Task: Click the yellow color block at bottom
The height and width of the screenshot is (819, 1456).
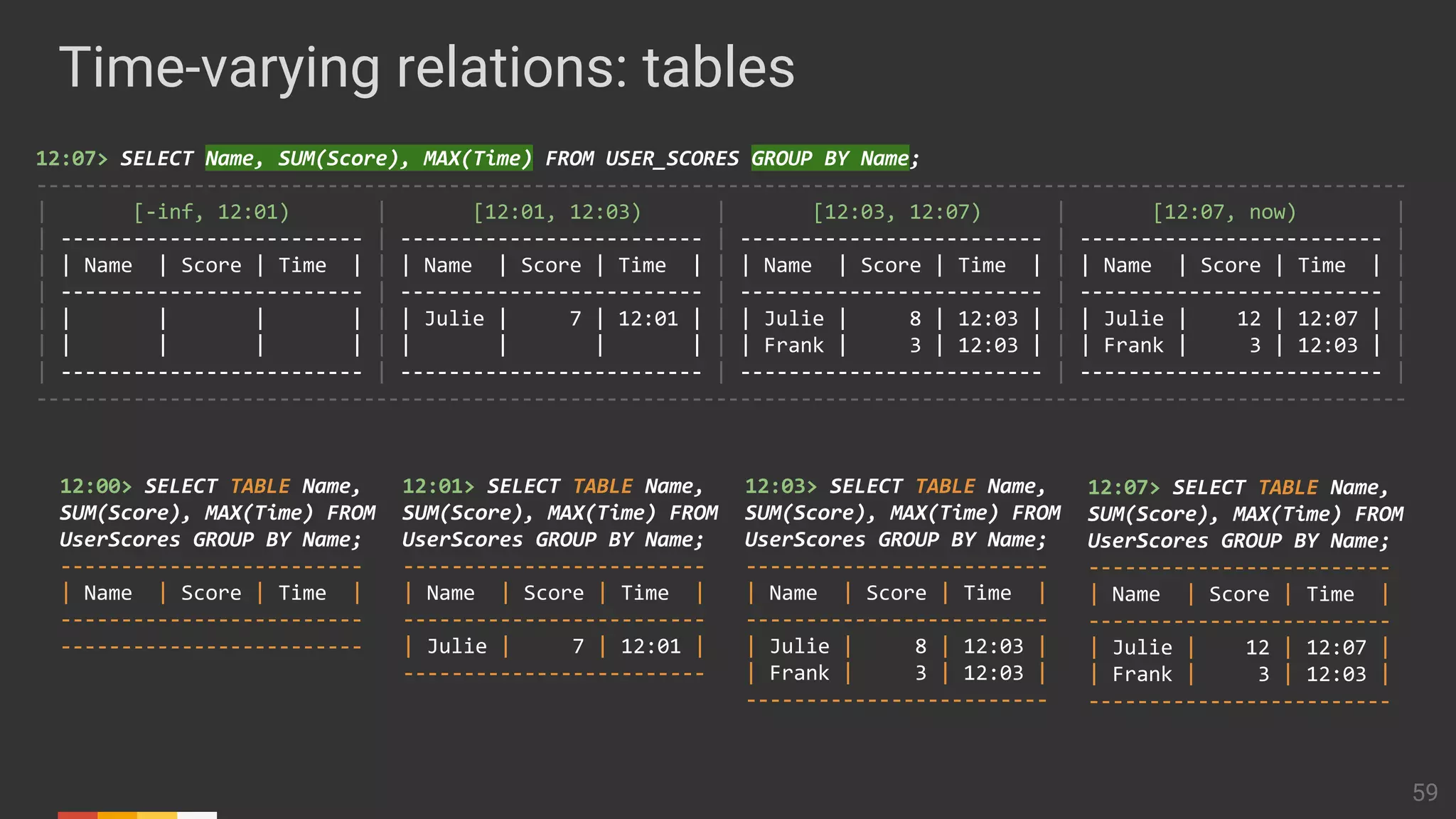Action: (x=157, y=815)
